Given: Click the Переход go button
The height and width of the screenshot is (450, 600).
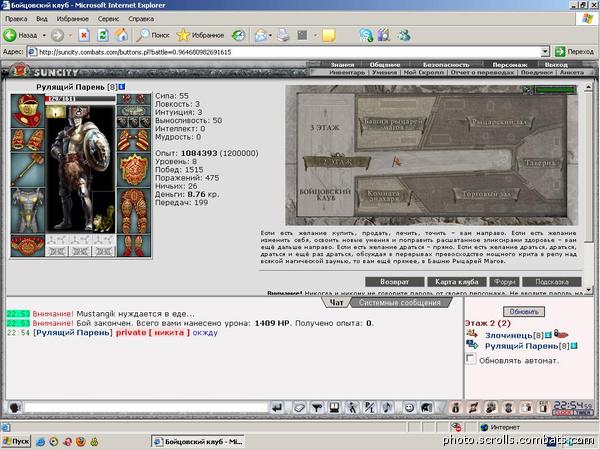Looking at the screenshot, I should pos(575,52).
